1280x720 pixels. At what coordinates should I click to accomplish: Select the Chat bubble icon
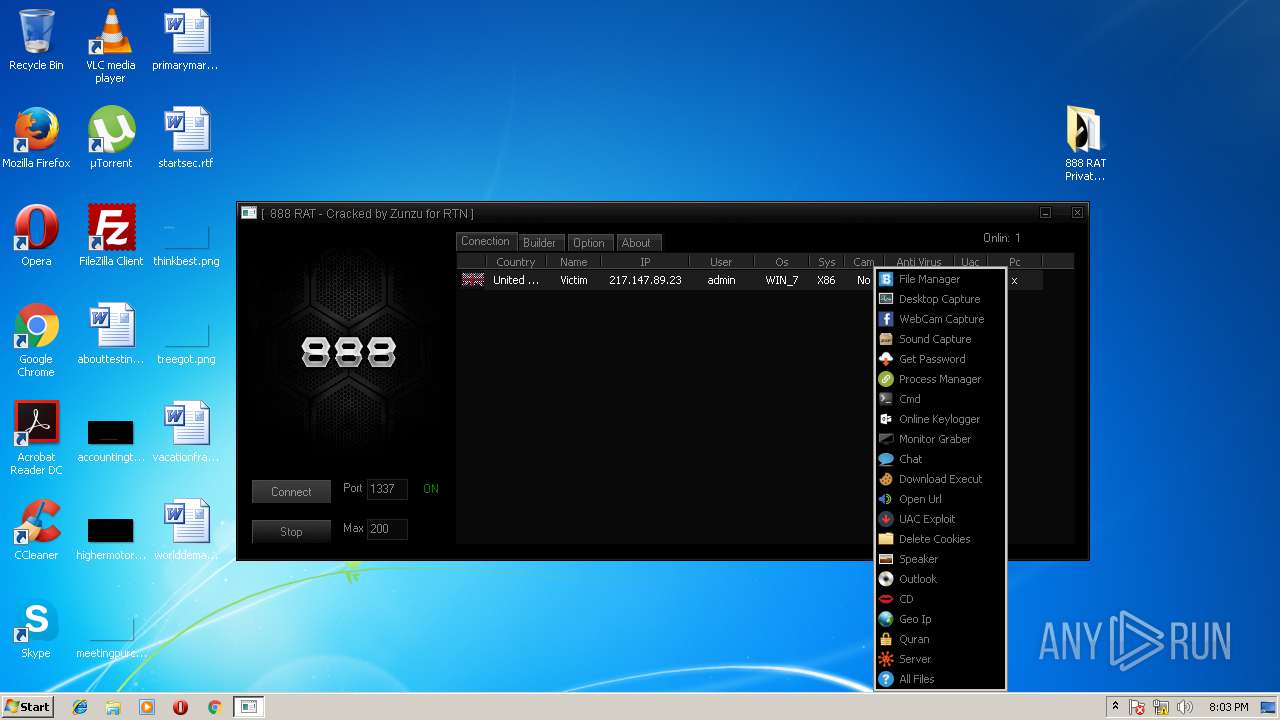coord(886,459)
